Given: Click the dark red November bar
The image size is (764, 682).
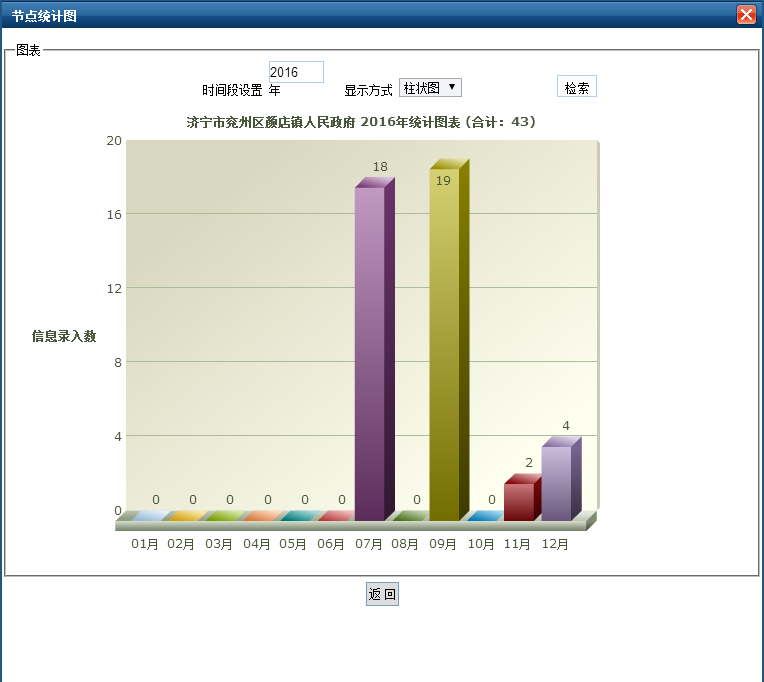Looking at the screenshot, I should 519,501.
